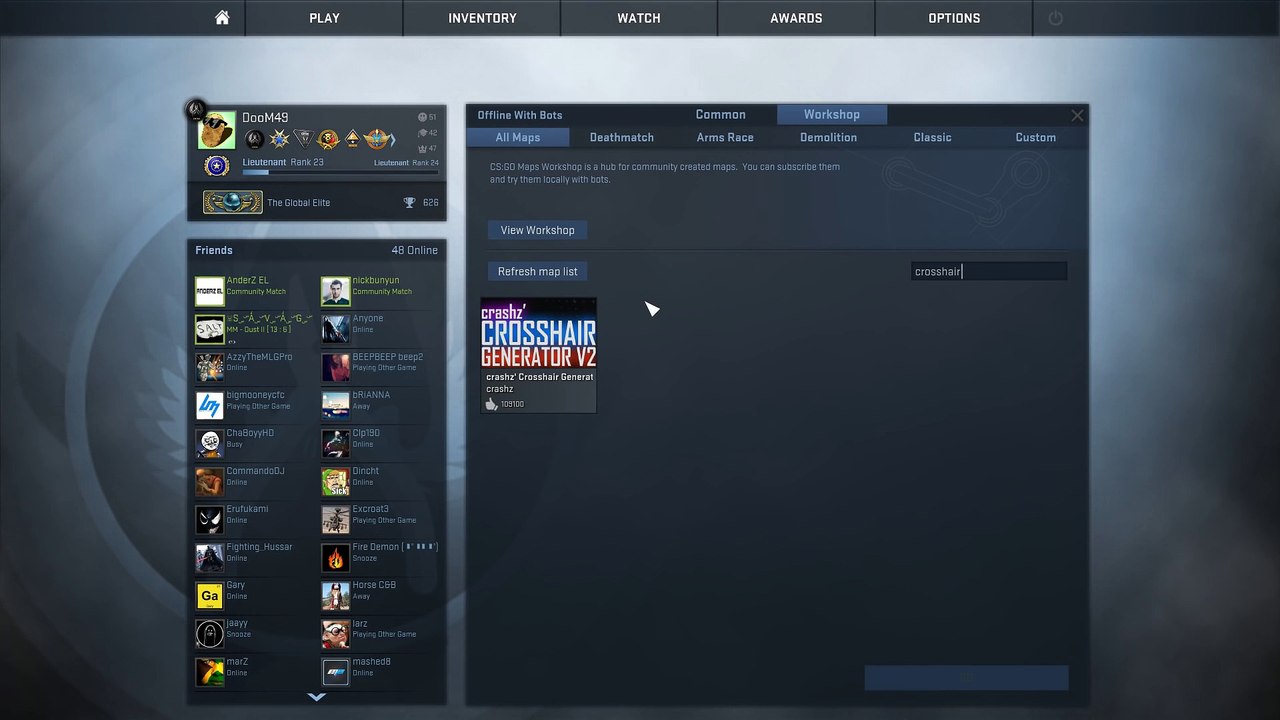Click the View Workshop button

point(538,230)
